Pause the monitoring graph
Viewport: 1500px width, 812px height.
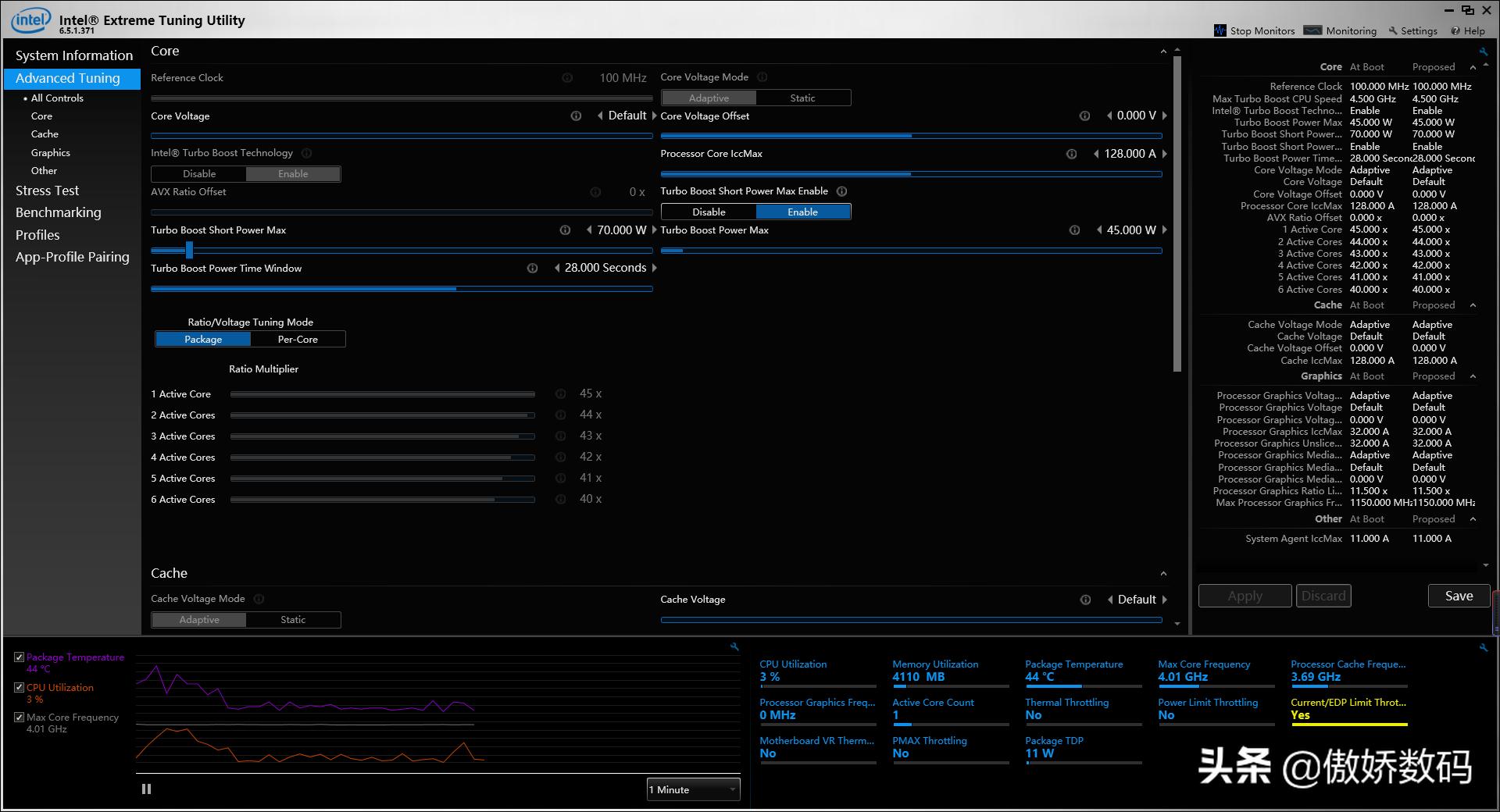146,789
